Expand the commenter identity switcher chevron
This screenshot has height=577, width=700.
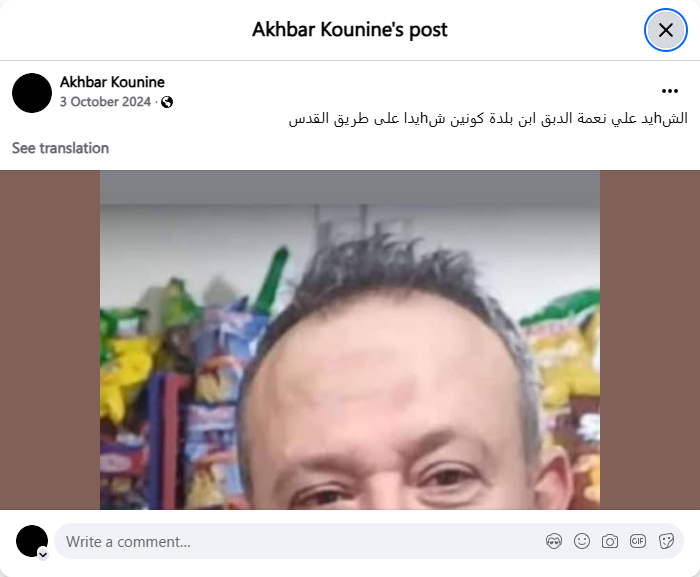(43, 555)
